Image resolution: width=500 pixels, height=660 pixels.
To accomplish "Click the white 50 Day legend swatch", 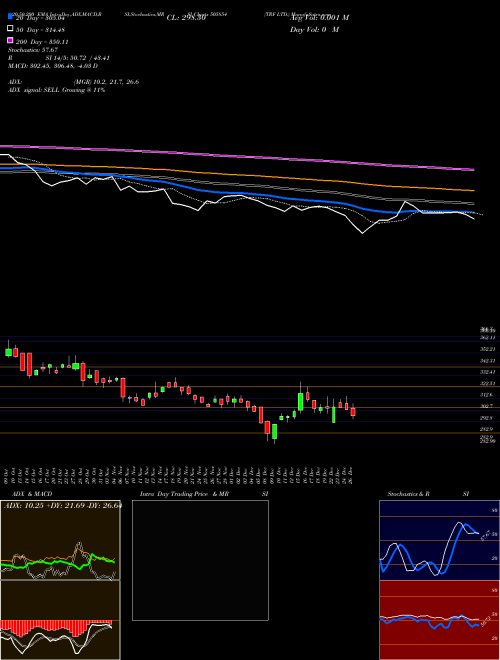I will pyautogui.click(x=10, y=29).
